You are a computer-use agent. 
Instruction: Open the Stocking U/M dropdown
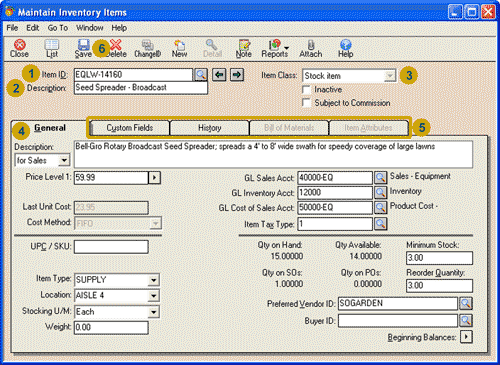pos(153,312)
